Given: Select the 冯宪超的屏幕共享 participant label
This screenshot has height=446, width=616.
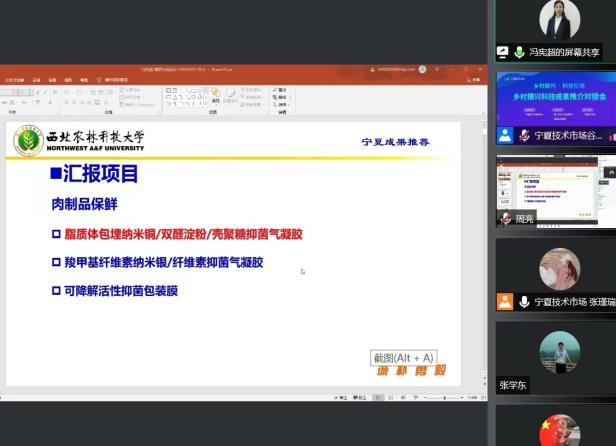Looking at the screenshot, I should click(x=564, y=52).
